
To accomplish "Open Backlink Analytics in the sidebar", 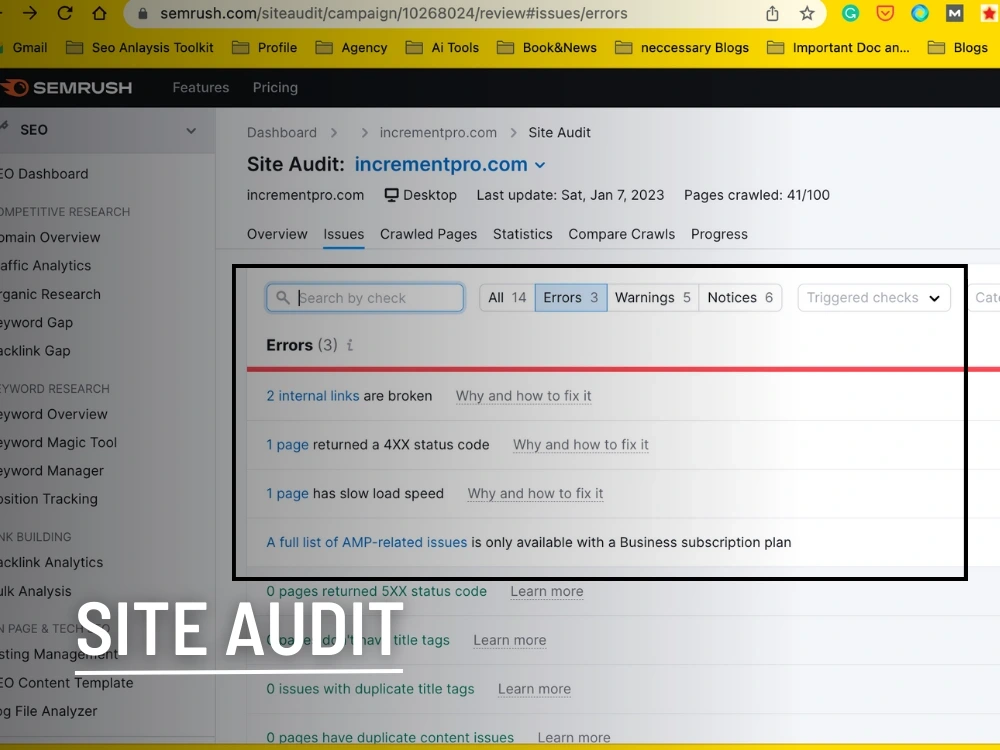I will click(51, 562).
